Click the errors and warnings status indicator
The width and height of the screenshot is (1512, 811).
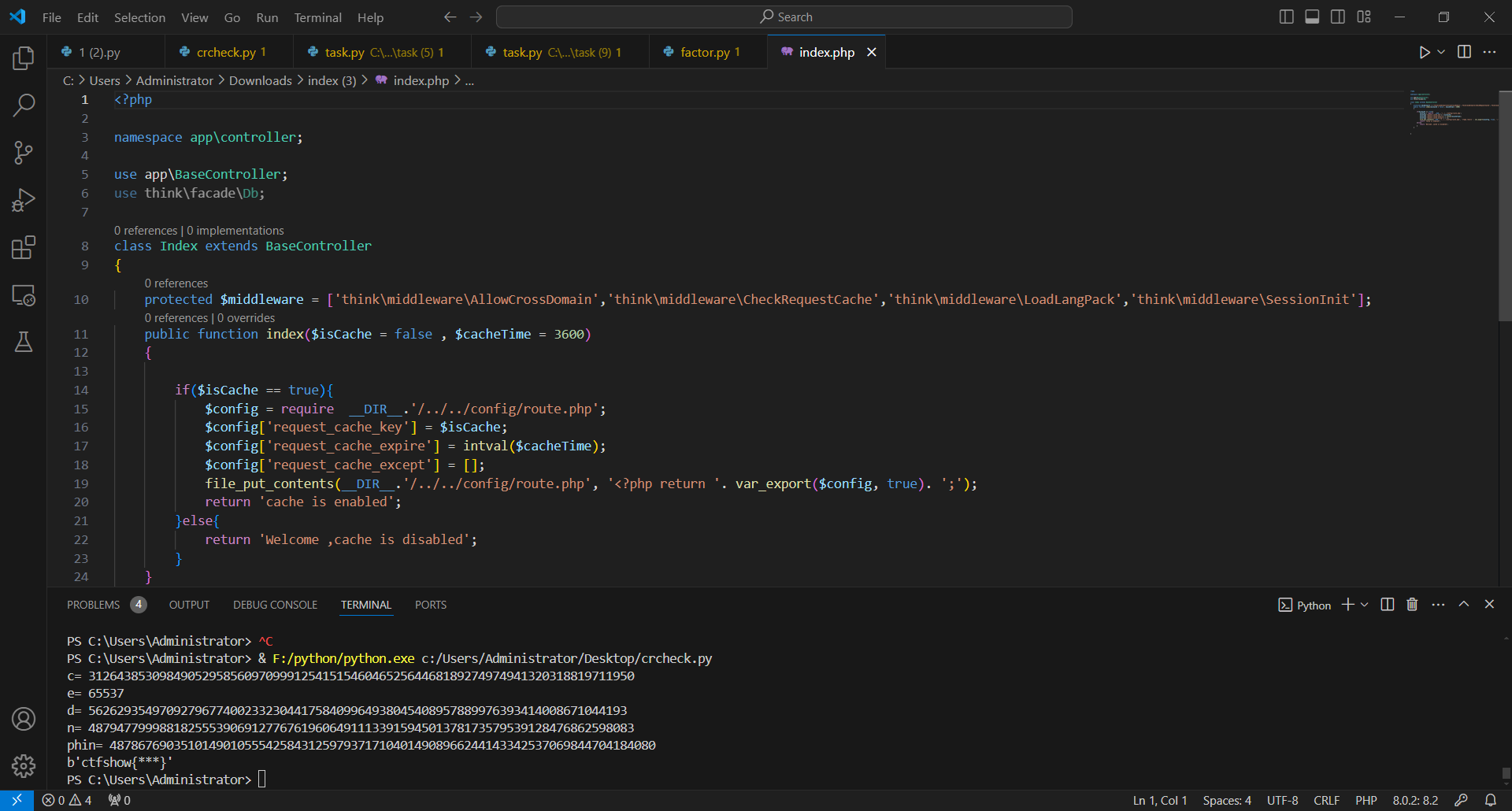[67, 800]
